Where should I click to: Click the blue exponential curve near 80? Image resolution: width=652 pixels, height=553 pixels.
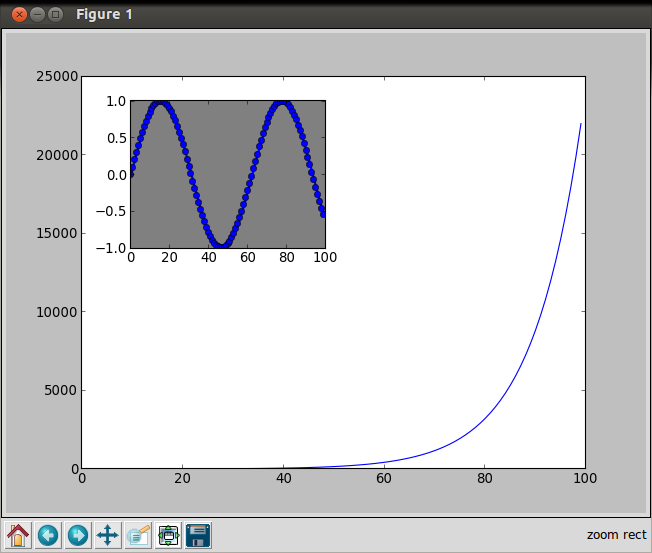pyautogui.click(x=484, y=417)
